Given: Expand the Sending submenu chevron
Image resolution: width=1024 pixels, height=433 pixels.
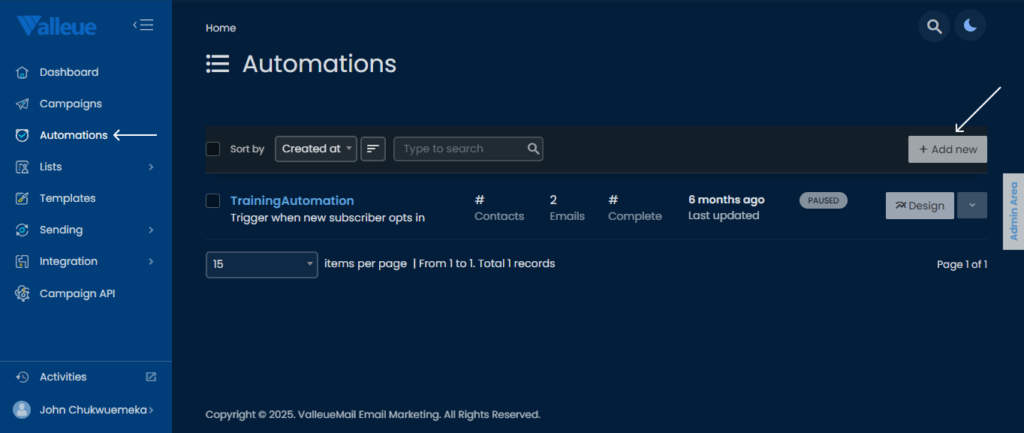Looking at the screenshot, I should coord(151,230).
